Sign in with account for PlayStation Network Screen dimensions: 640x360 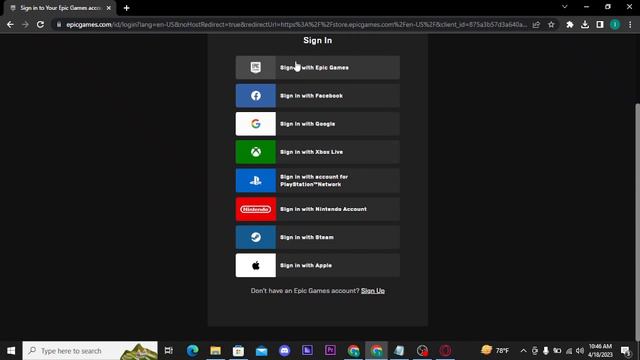(x=318, y=180)
